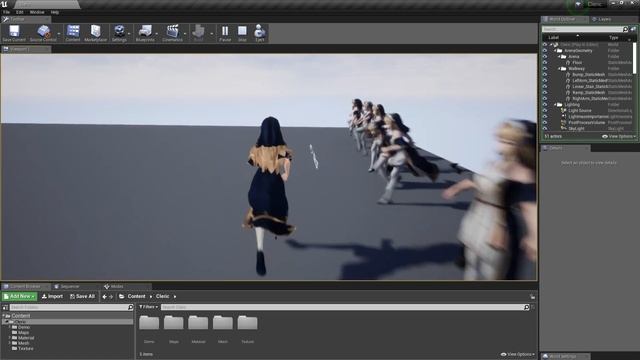This screenshot has height=360, width=640.
Task: Open the Cinematics clapperboard icon
Action: [x=172, y=31]
